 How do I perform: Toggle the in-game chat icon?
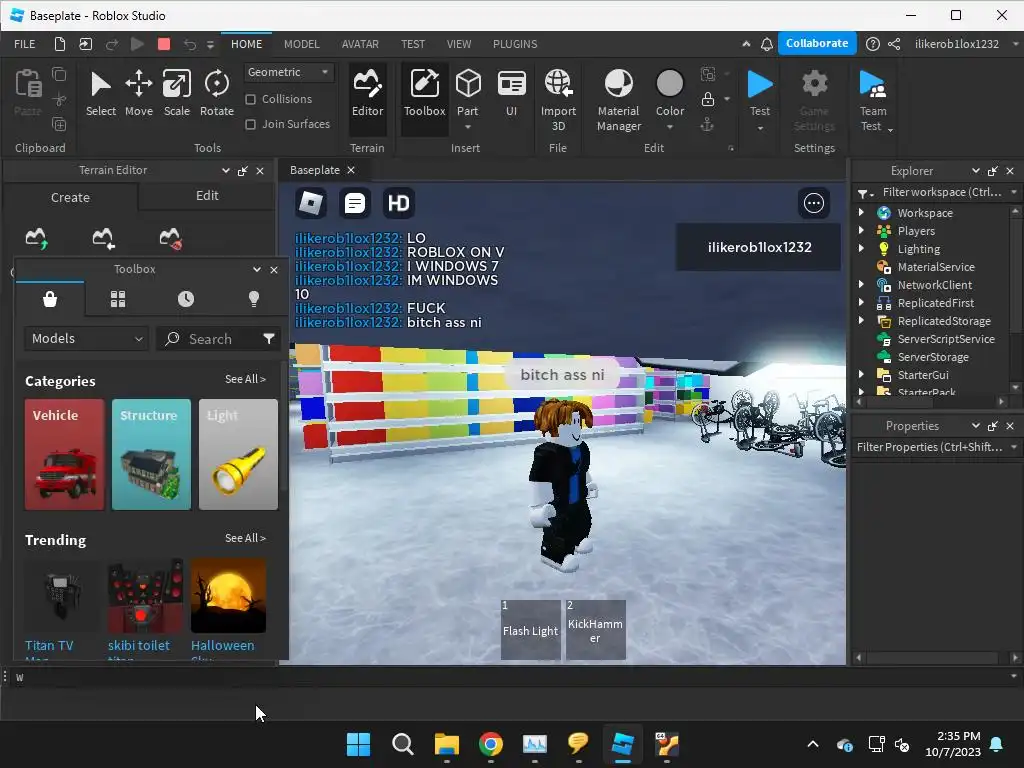coord(355,203)
